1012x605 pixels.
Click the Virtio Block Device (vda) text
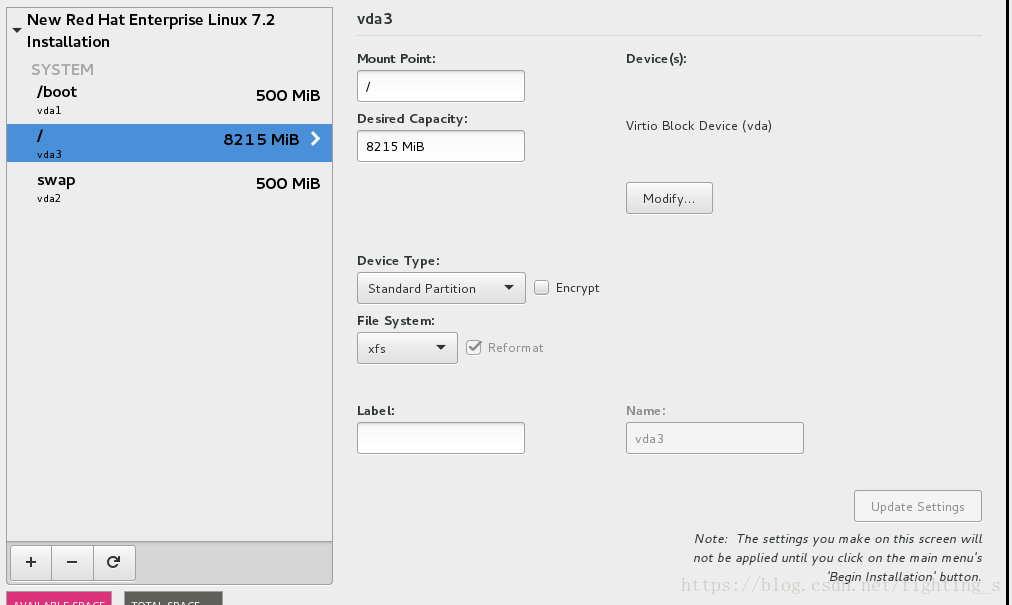click(x=699, y=126)
